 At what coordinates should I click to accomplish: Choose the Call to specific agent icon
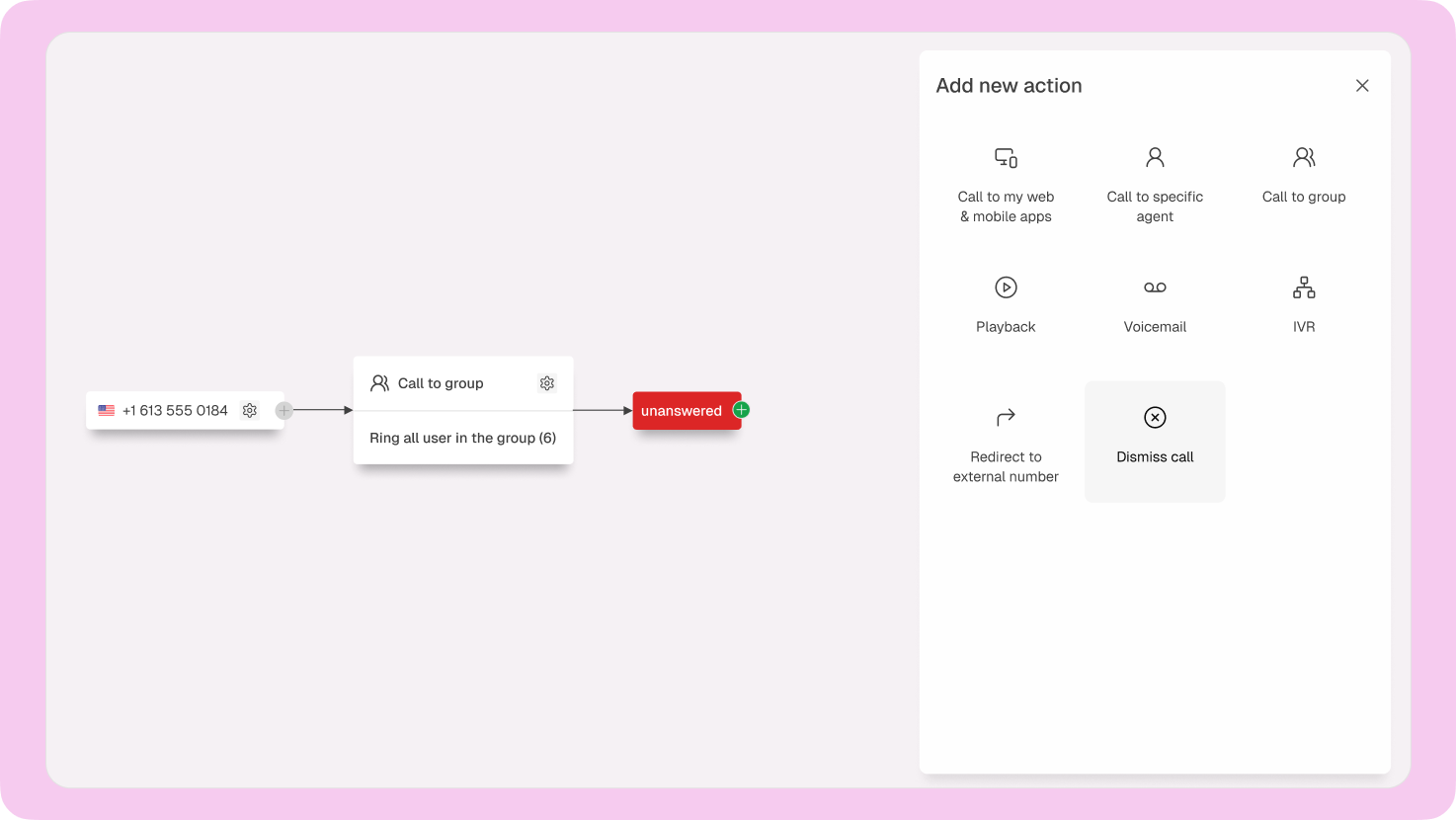[1155, 158]
